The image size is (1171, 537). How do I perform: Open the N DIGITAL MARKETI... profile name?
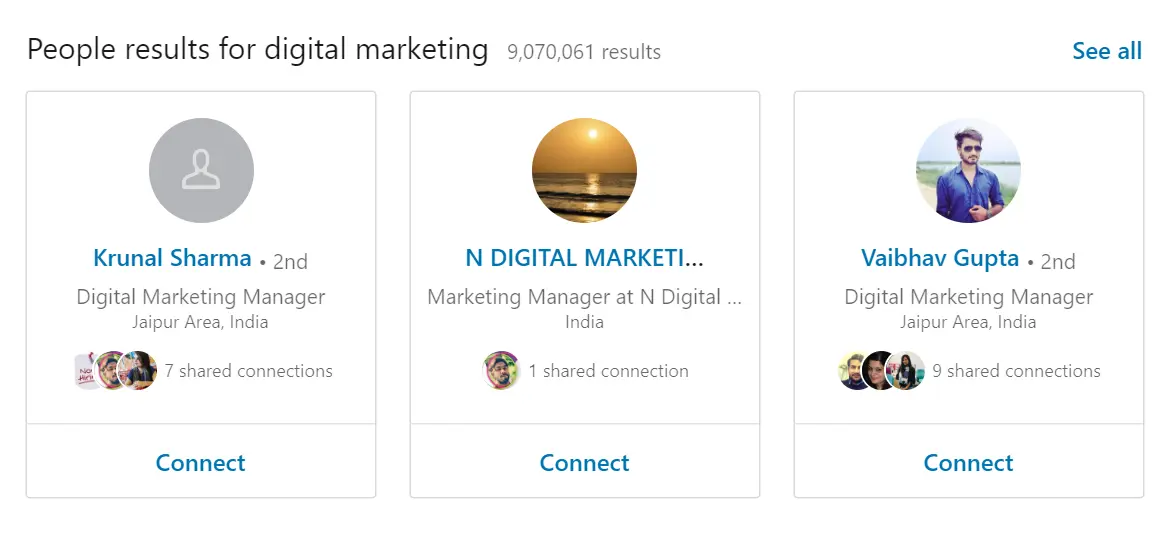pyautogui.click(x=584, y=258)
